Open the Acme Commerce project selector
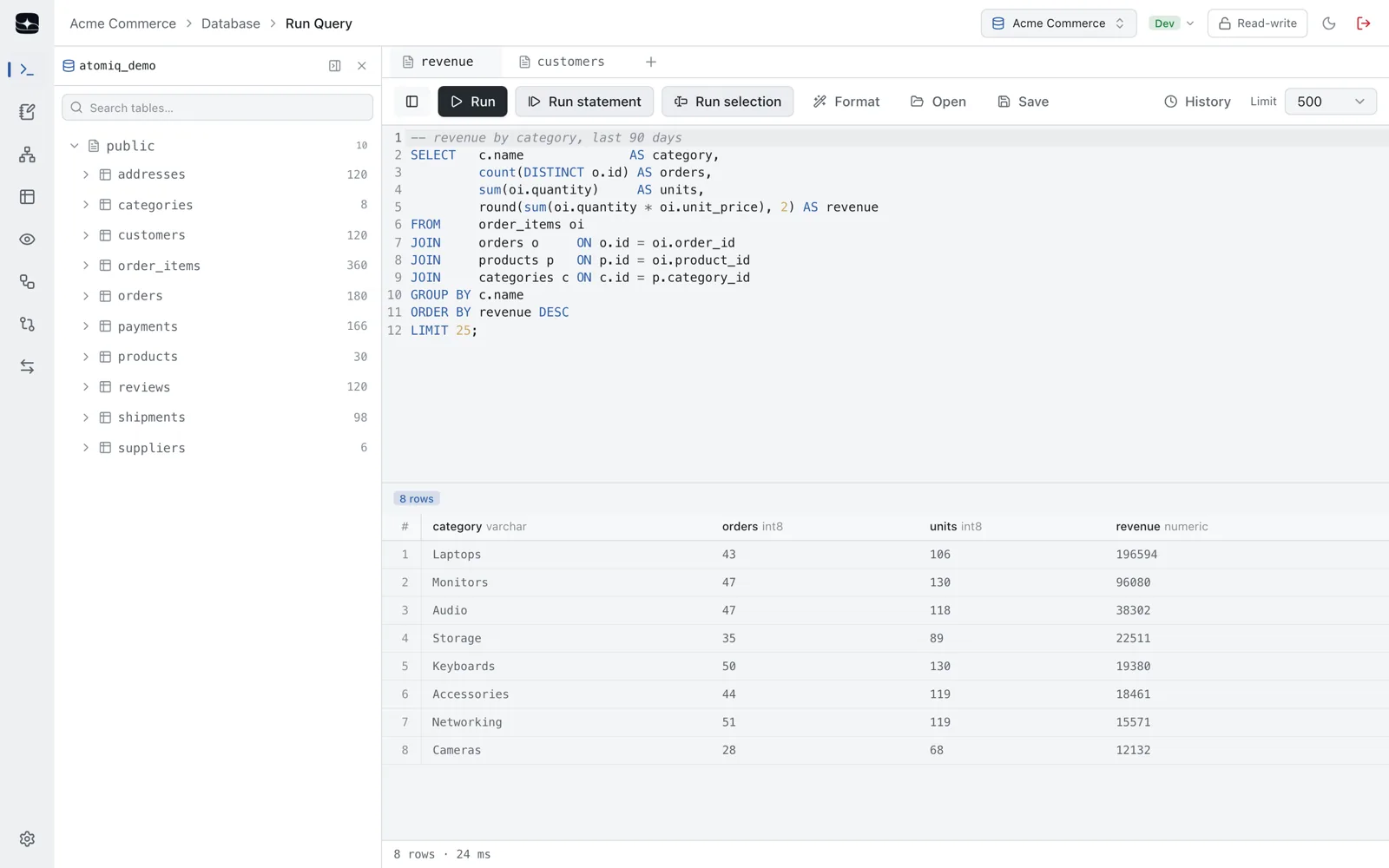 tap(1058, 23)
